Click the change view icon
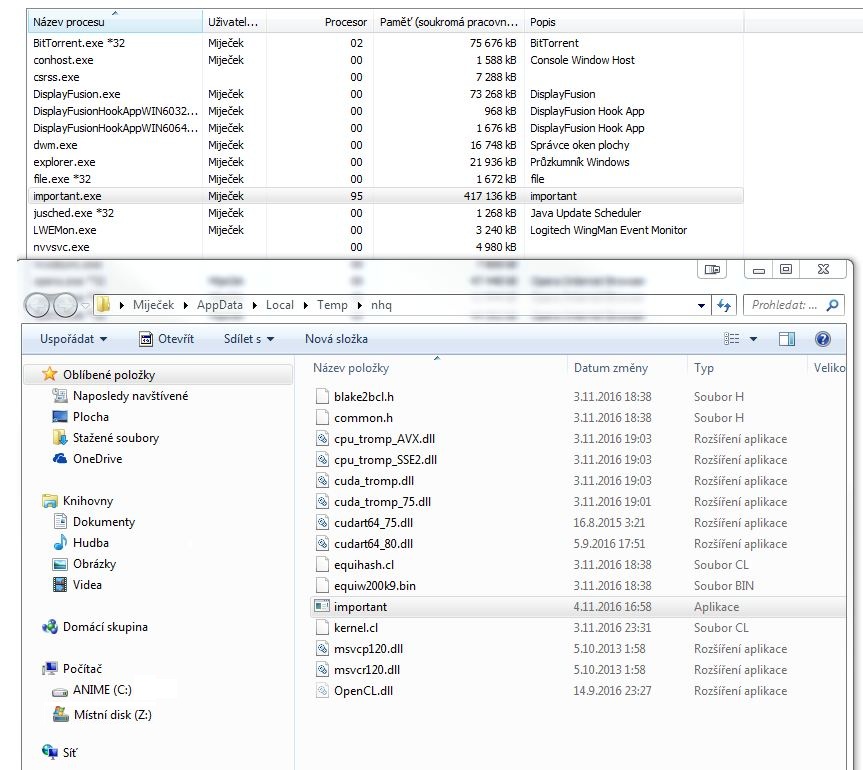The width and height of the screenshot is (863, 770). (731, 339)
